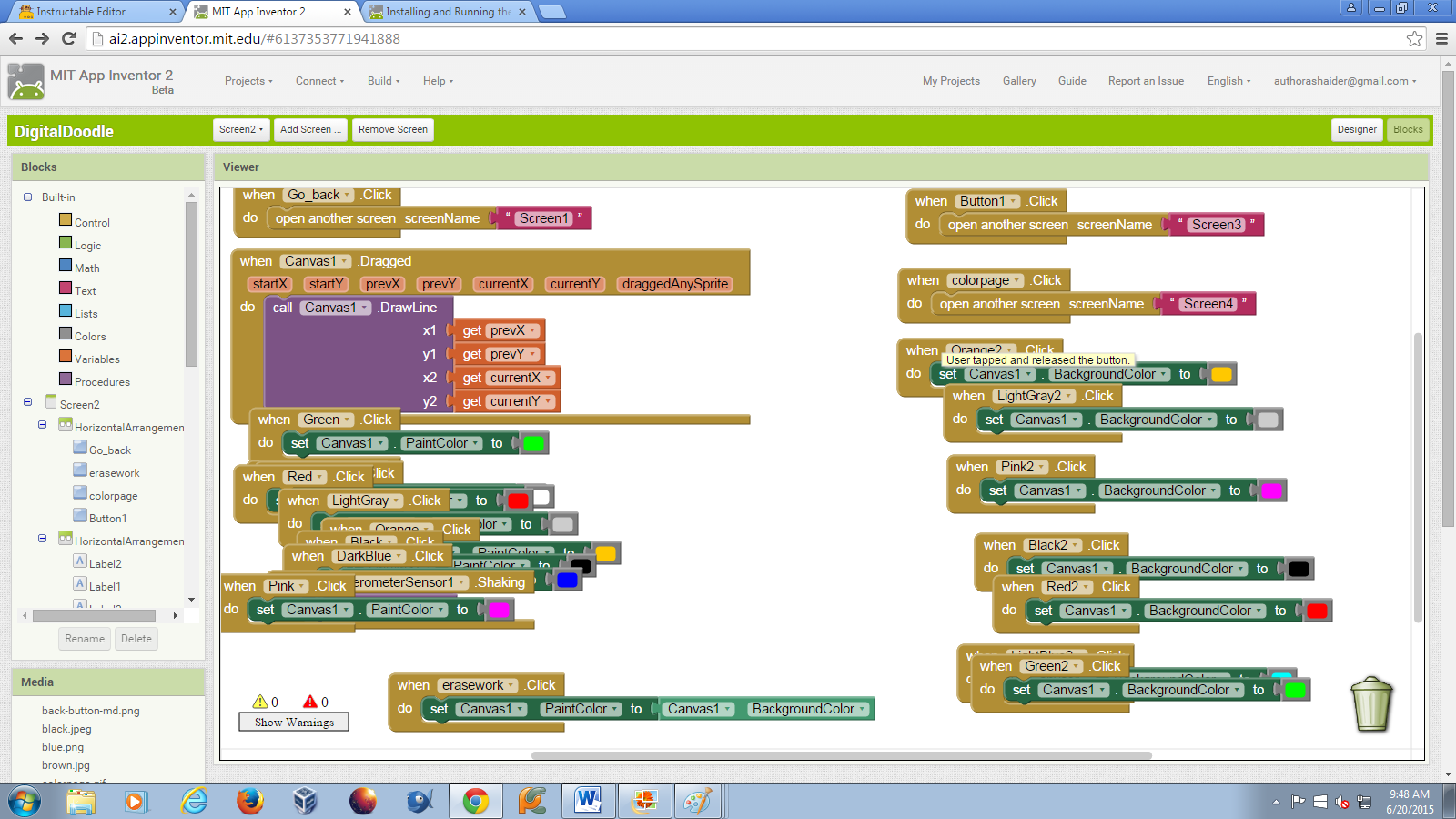Image resolution: width=1456 pixels, height=819 pixels.
Task: Open Microsoft Word from the taskbar
Action: coord(588,802)
